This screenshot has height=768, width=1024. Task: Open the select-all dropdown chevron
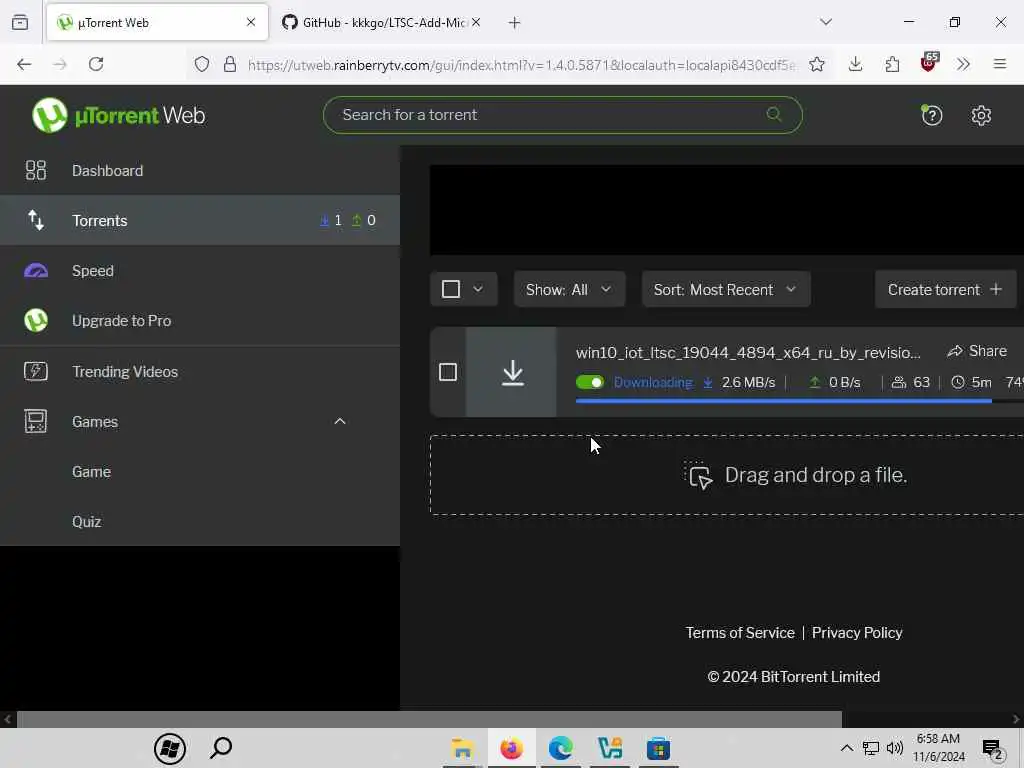[x=478, y=289]
